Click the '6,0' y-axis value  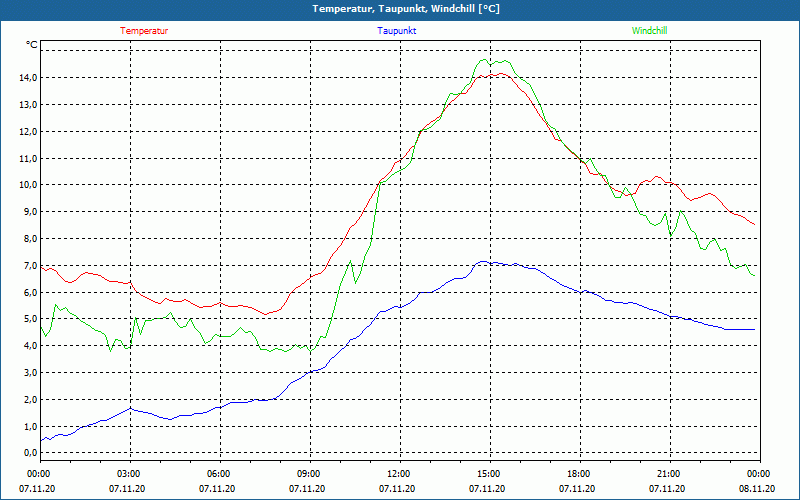coord(30,293)
